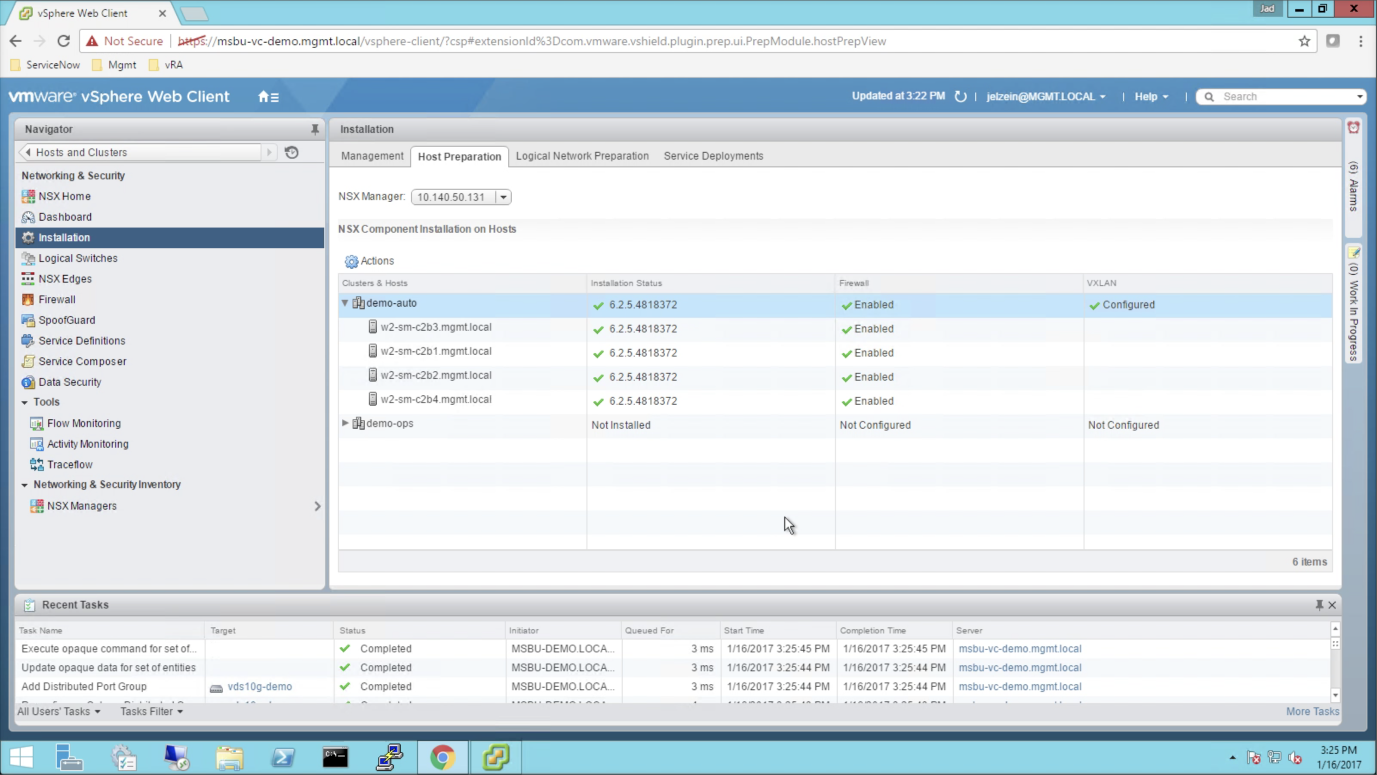The image size is (1377, 775).
Task: Open Service Composer
Action: [82, 361]
